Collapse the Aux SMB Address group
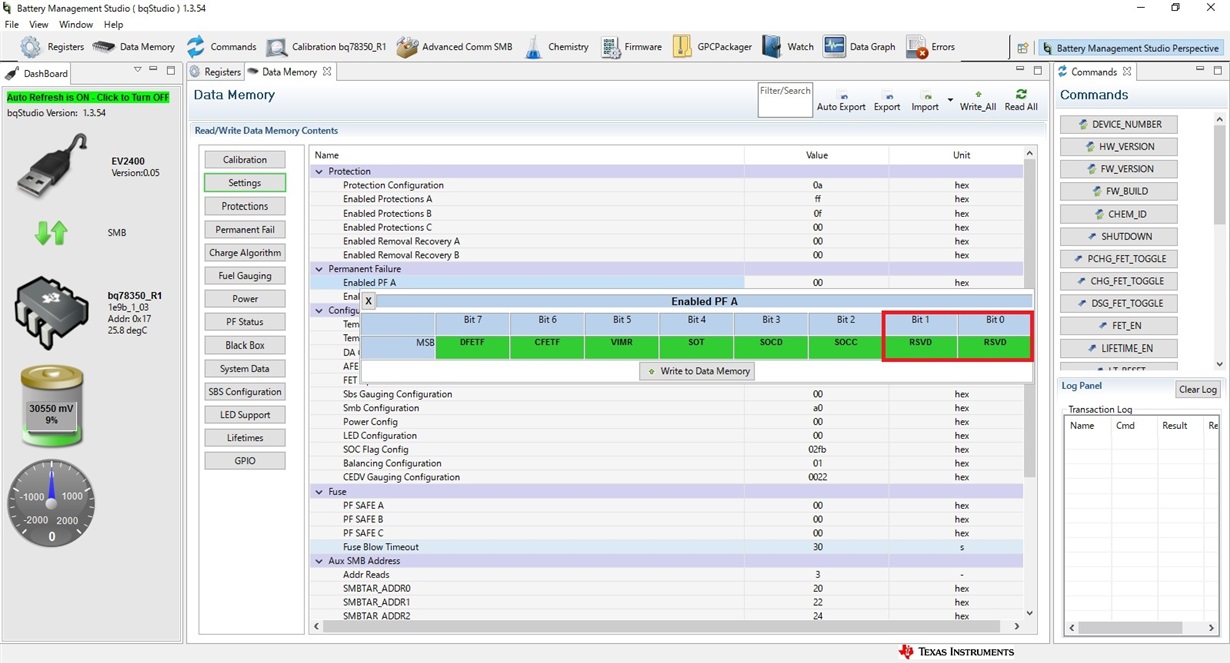The height and width of the screenshot is (663, 1230). [320, 561]
